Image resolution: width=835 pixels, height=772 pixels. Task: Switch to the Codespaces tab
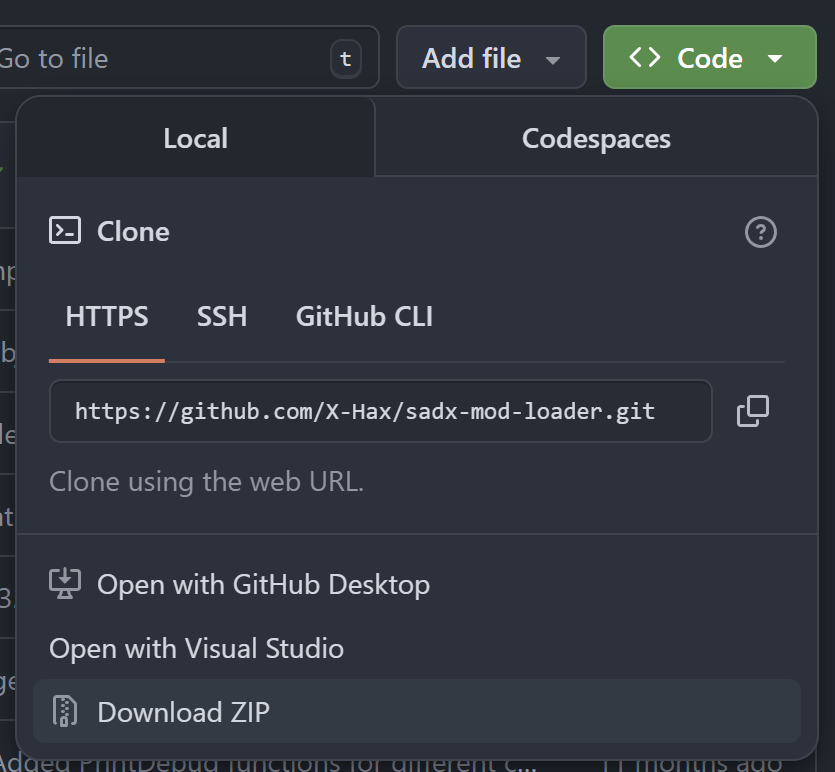tap(596, 138)
